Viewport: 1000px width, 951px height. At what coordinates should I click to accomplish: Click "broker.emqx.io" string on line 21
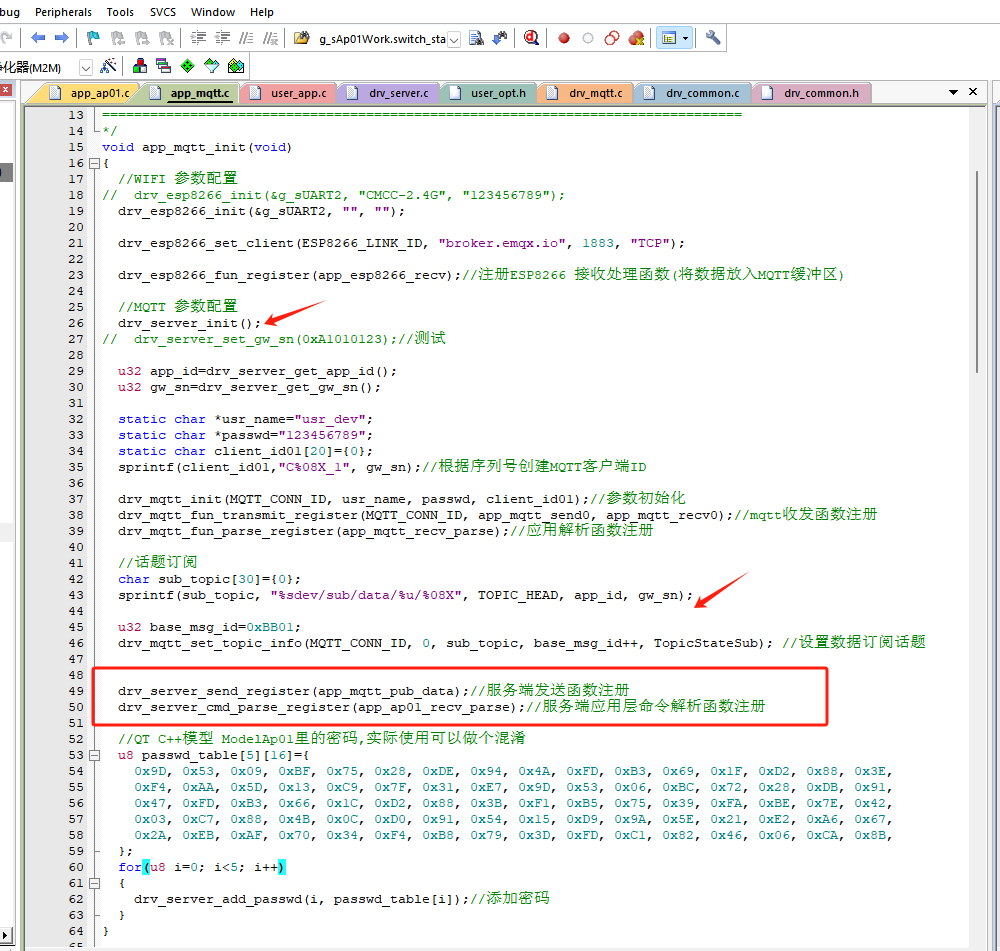click(502, 243)
